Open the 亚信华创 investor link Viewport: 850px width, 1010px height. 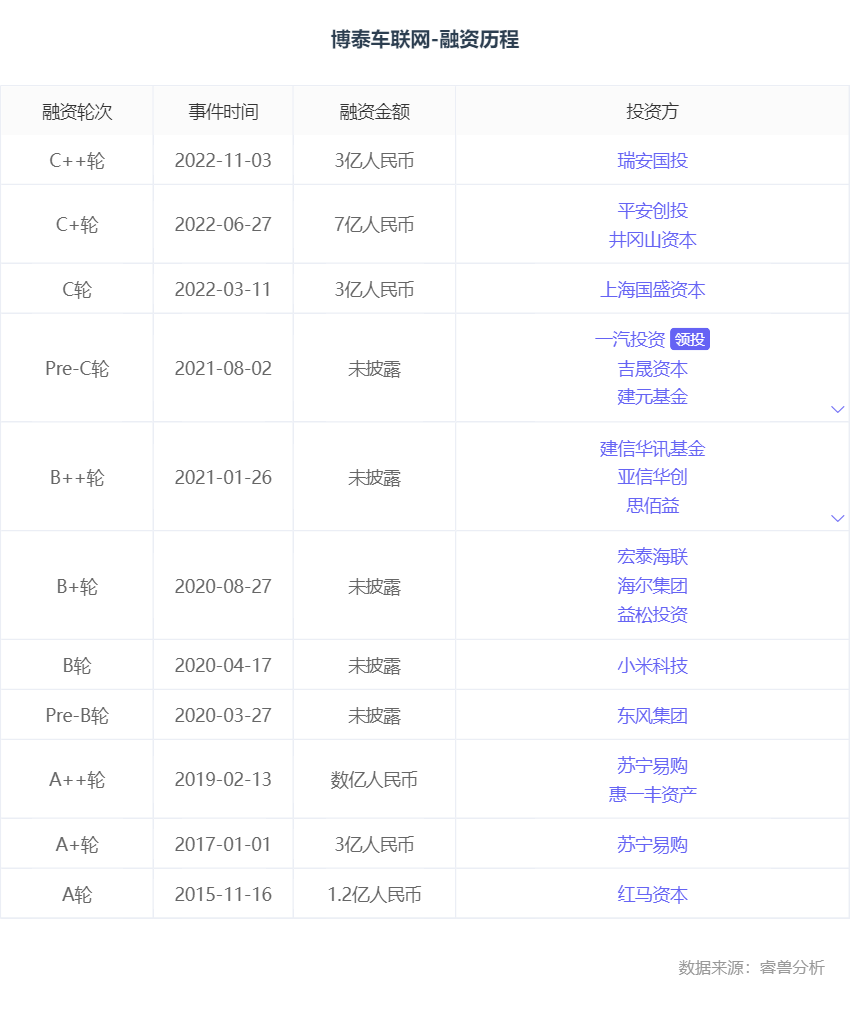(x=652, y=477)
